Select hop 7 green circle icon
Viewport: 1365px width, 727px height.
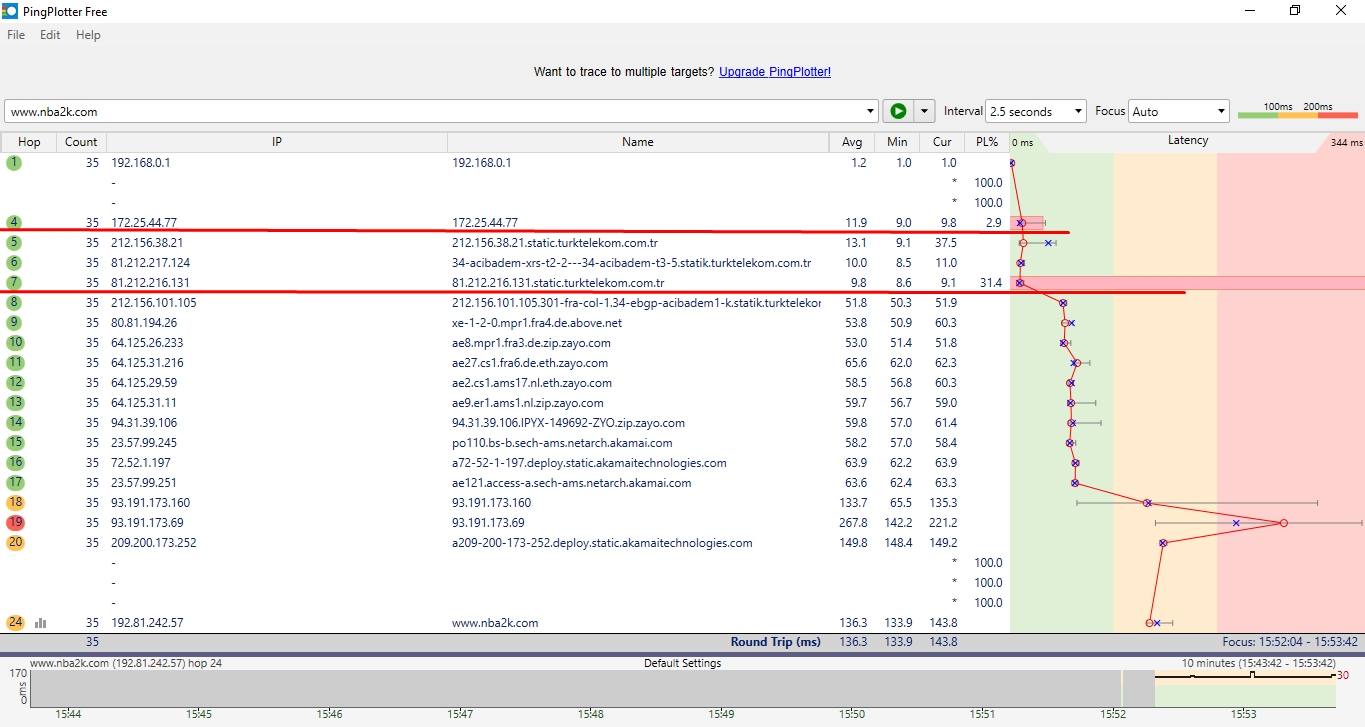pos(15,283)
